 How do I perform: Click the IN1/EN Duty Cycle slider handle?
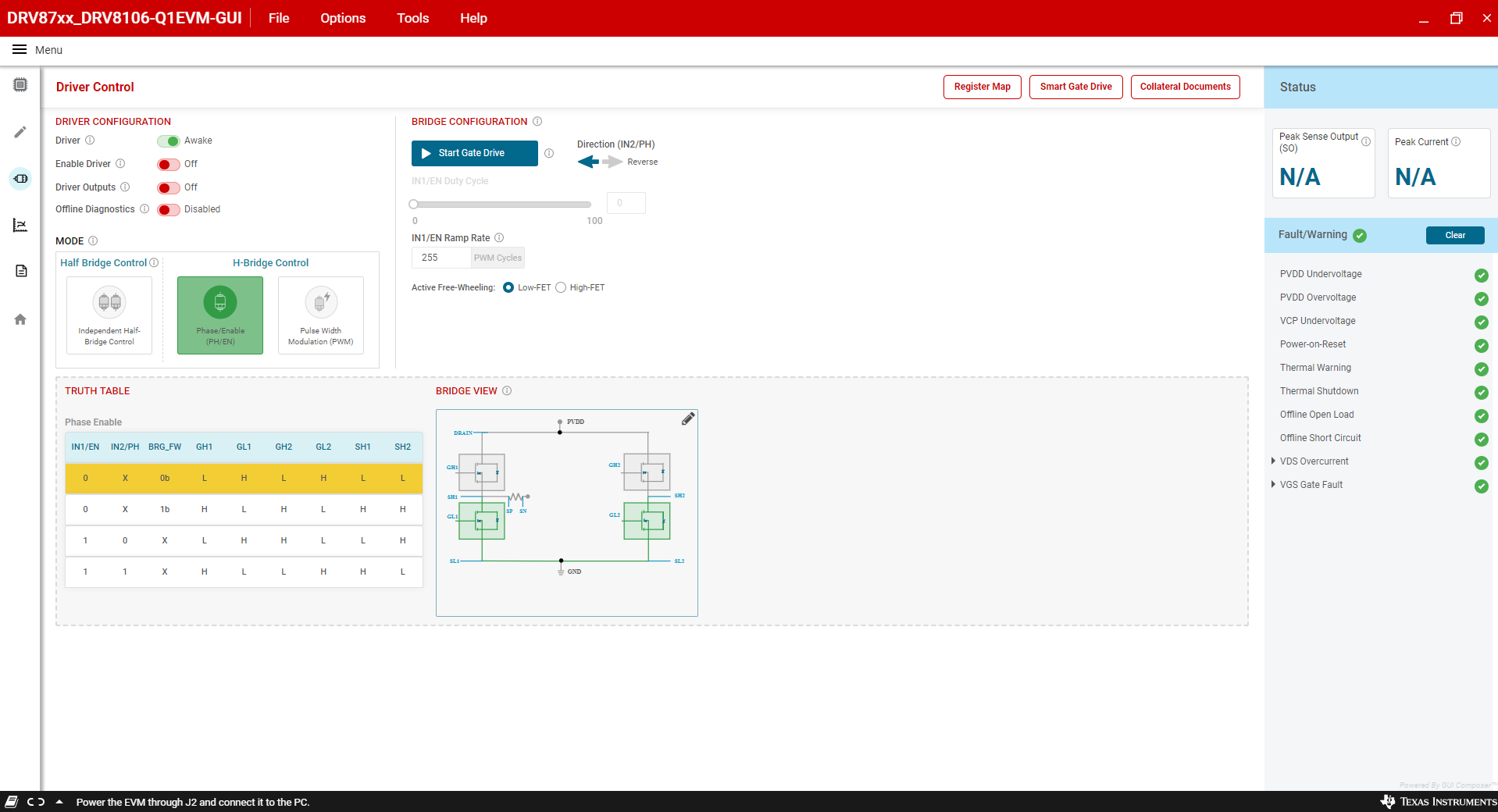click(414, 205)
